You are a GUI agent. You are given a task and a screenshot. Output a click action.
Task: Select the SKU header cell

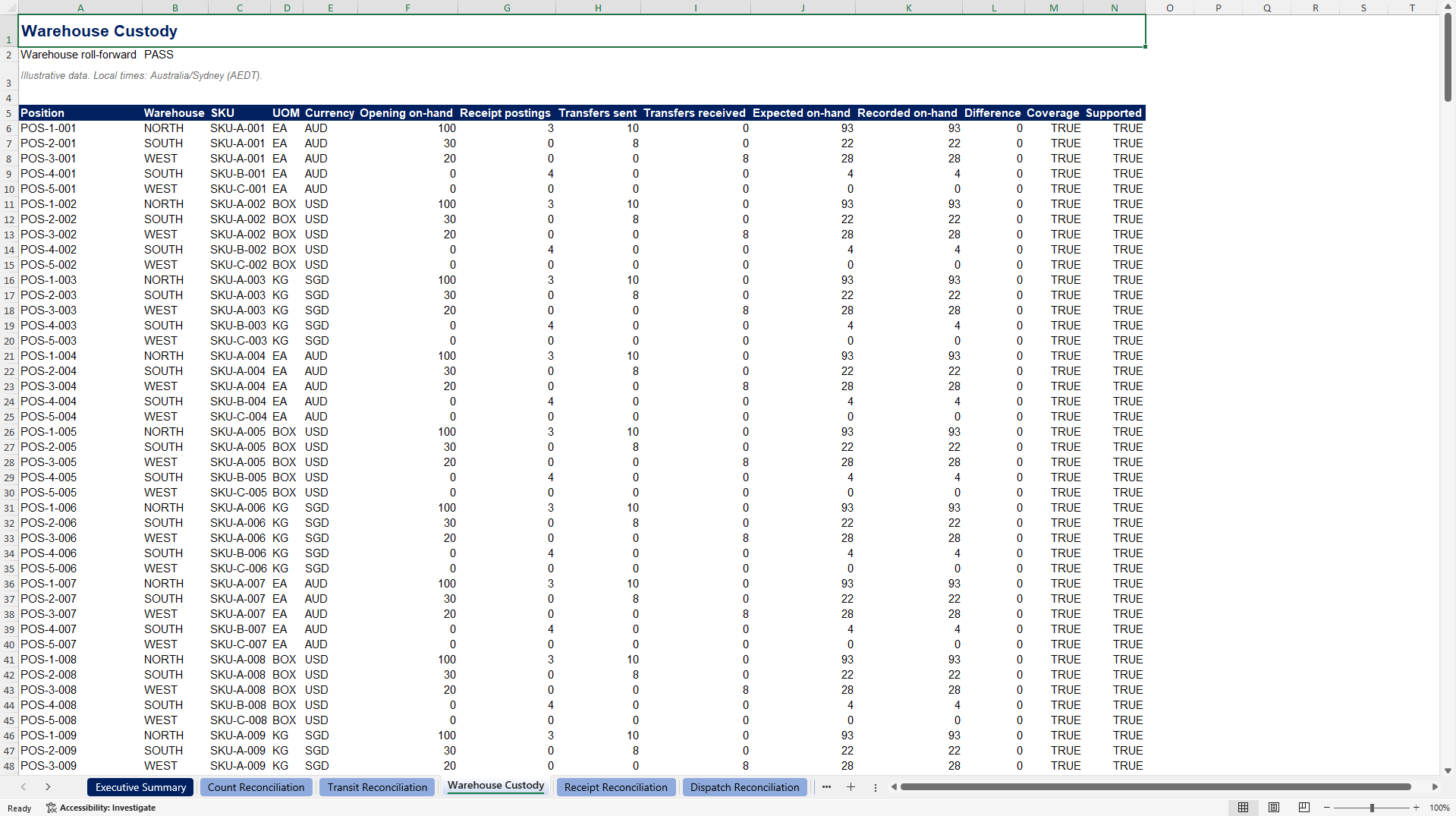(x=239, y=113)
